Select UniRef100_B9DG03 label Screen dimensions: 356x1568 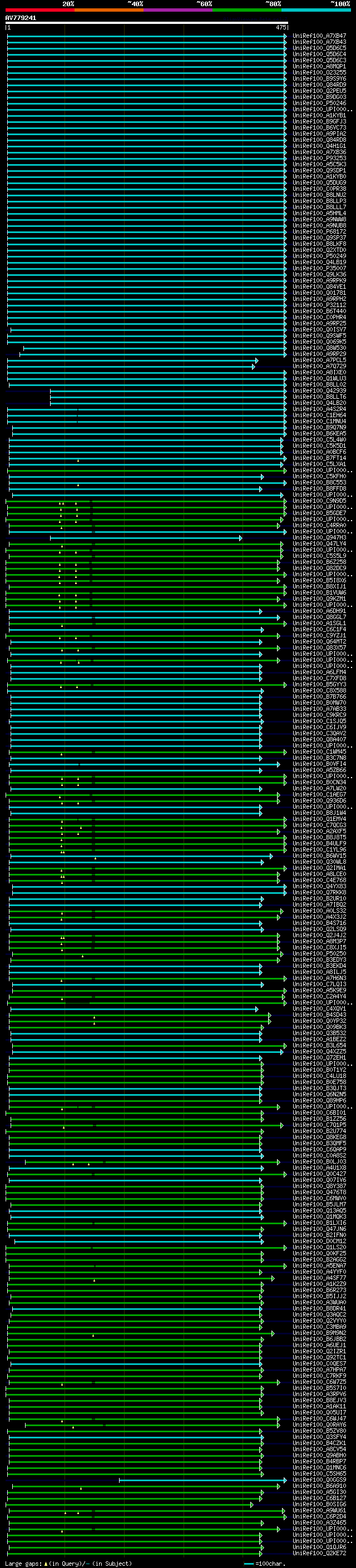319,97
